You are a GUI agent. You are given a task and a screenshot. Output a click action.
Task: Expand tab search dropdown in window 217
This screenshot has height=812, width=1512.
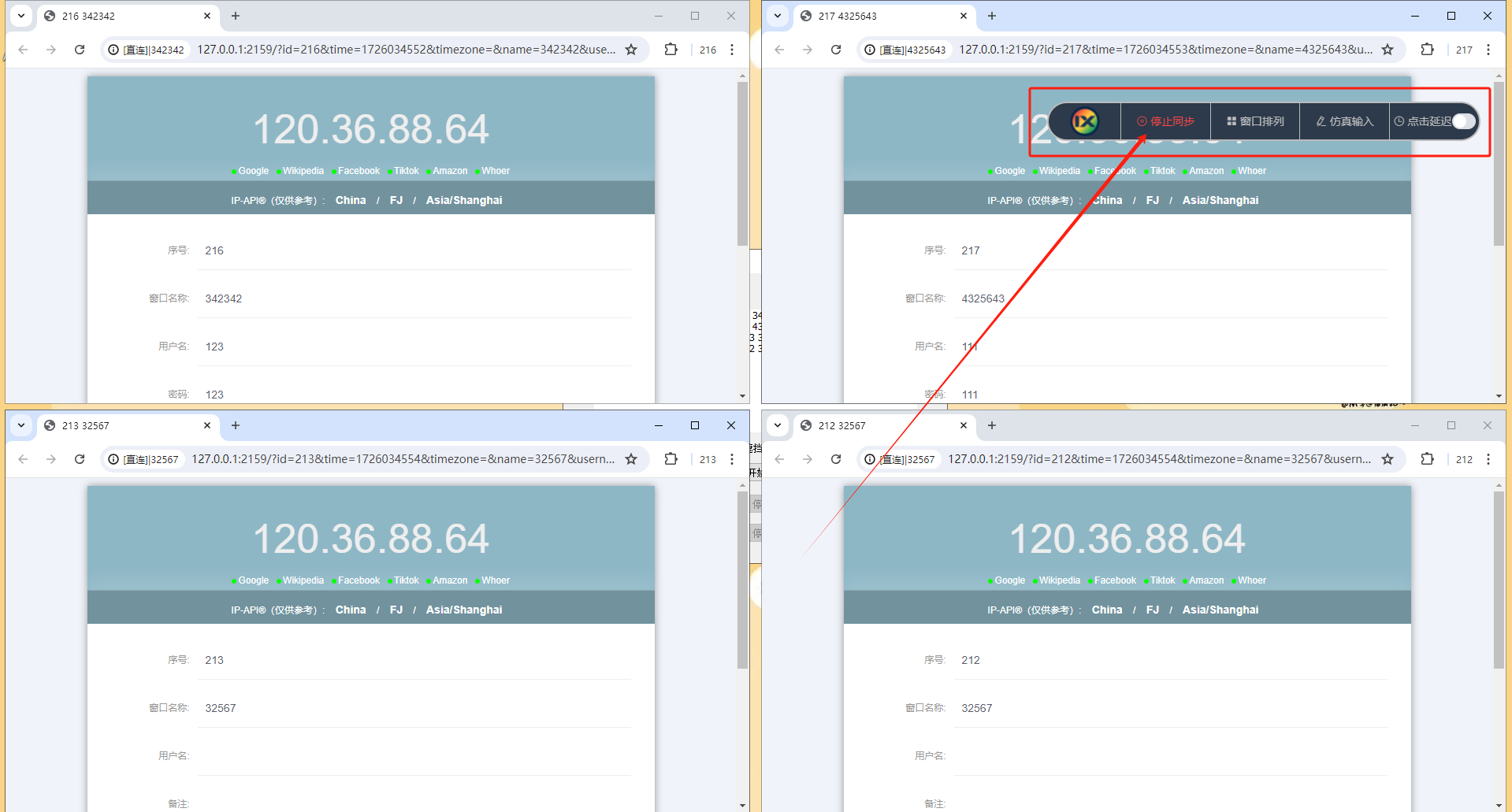[778, 16]
